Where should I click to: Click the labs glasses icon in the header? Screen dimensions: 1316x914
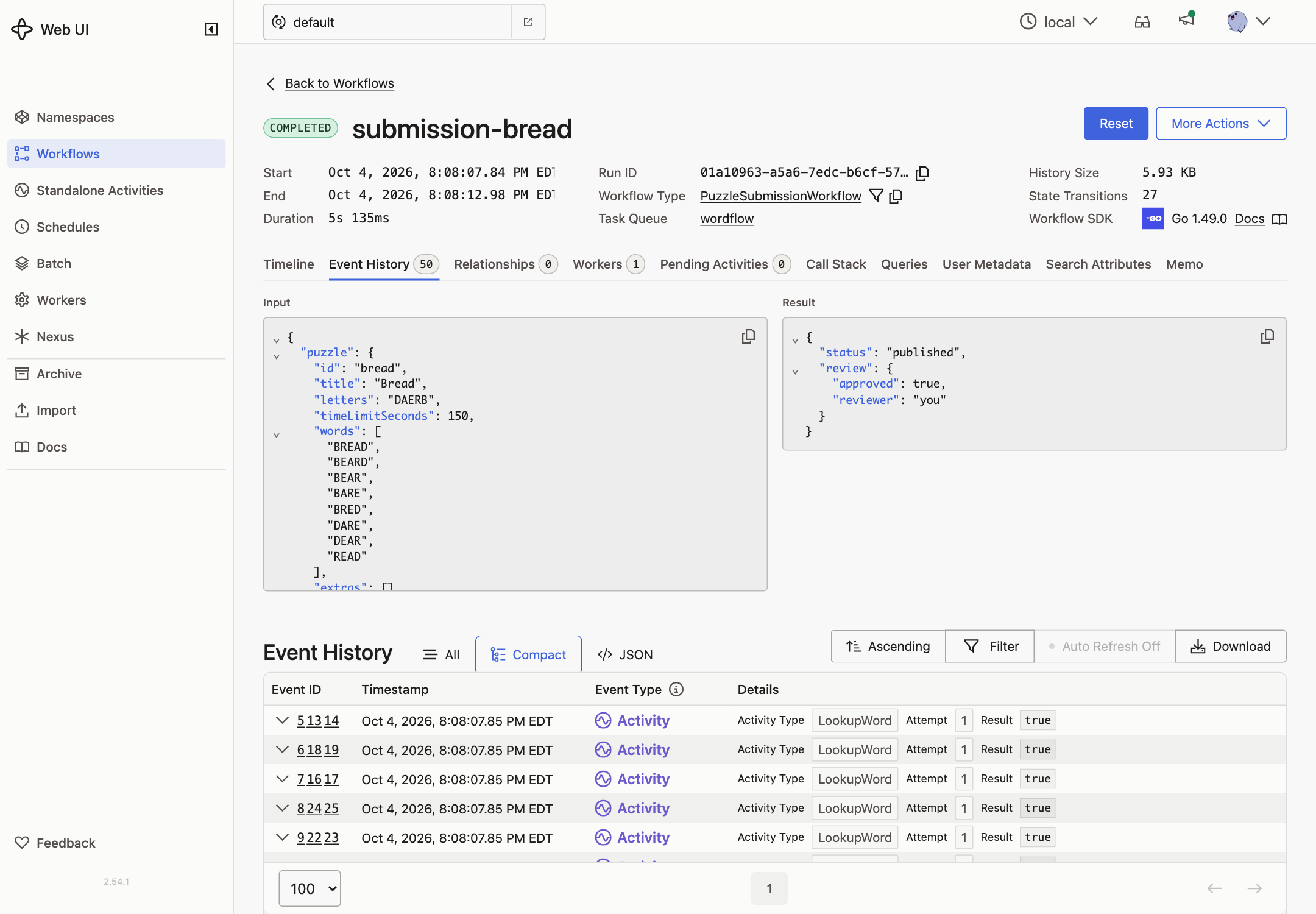(1142, 22)
